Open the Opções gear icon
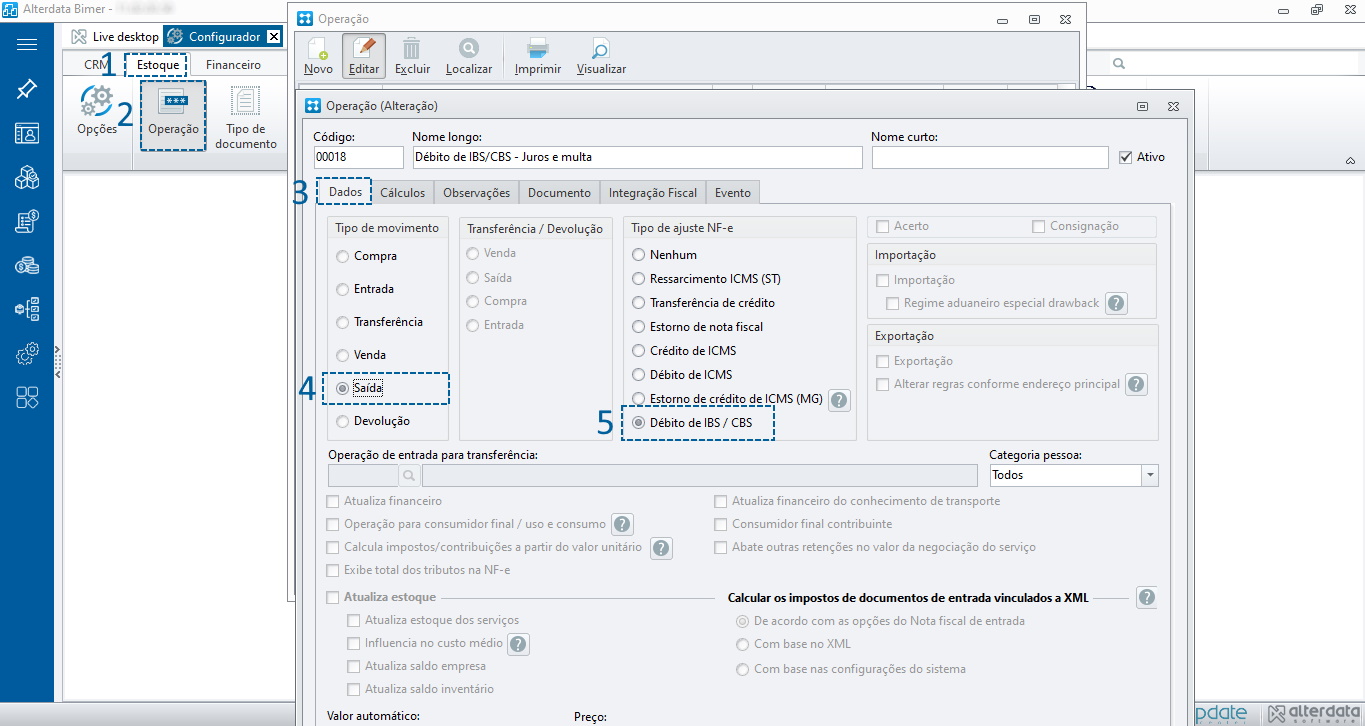This screenshot has height=726, width=1365. 97,103
